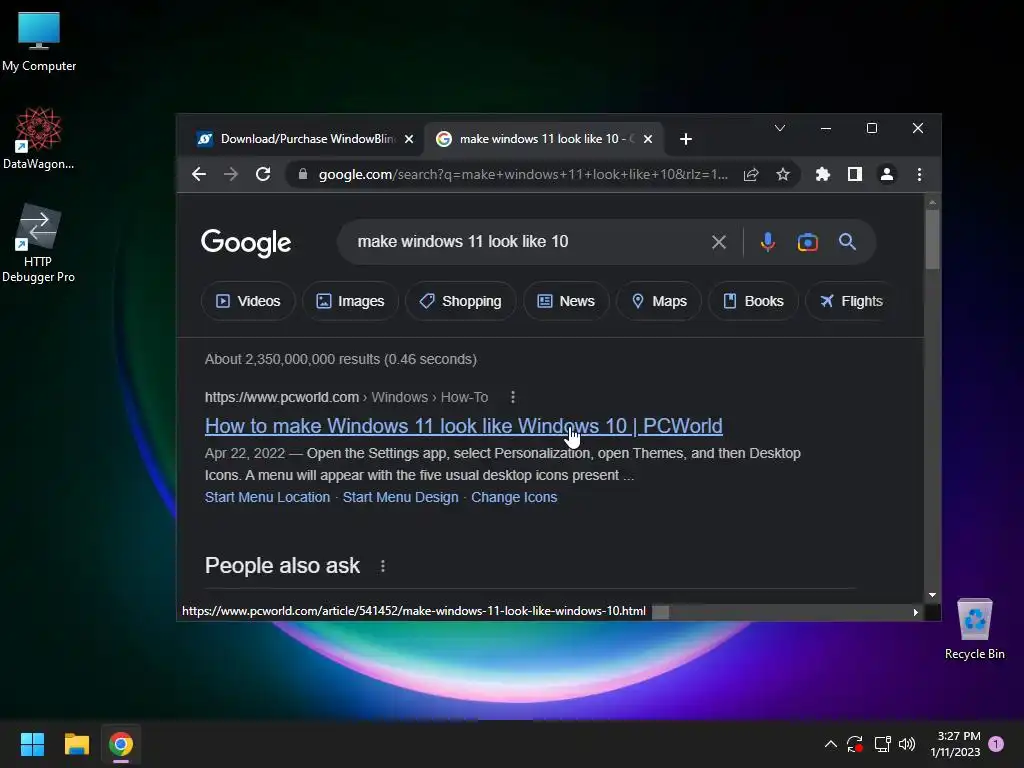Open the taskbar clock showing 3:27 PM
Image resolution: width=1024 pixels, height=768 pixels.
coord(955,744)
